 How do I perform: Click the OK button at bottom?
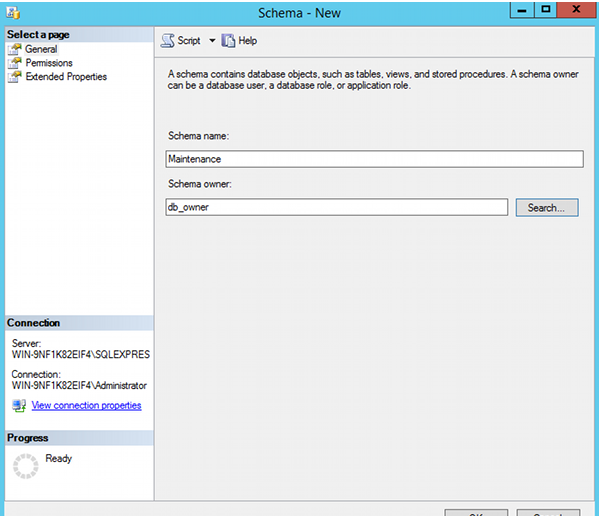[x=476, y=513]
